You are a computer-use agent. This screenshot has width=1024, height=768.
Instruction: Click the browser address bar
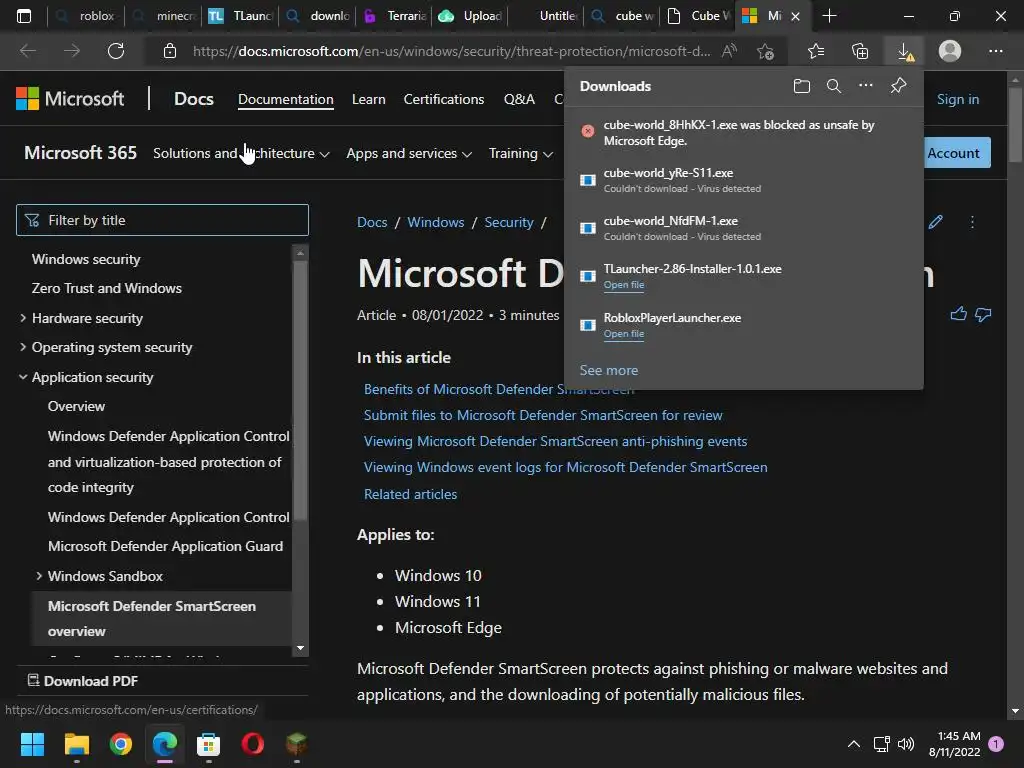[451, 51]
